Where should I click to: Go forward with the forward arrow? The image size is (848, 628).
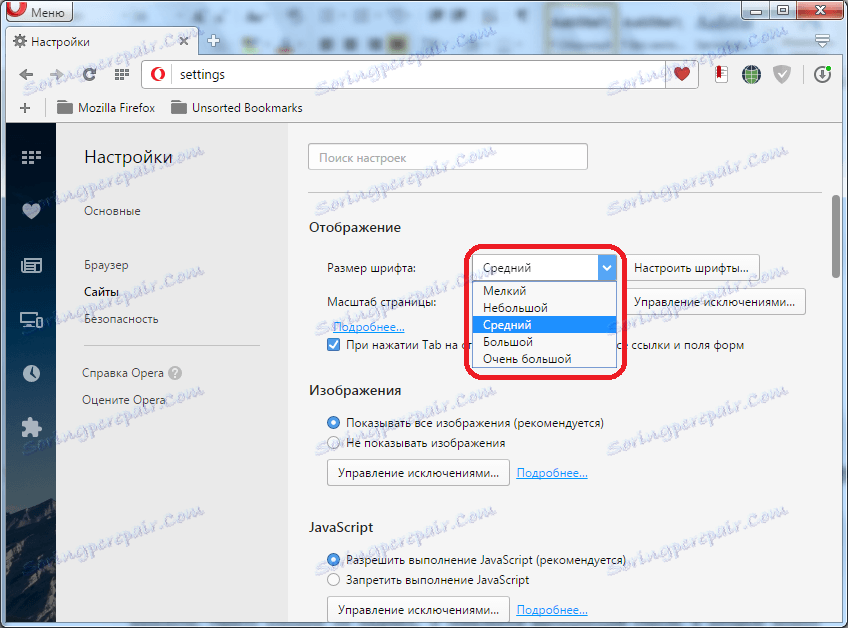click(x=56, y=74)
